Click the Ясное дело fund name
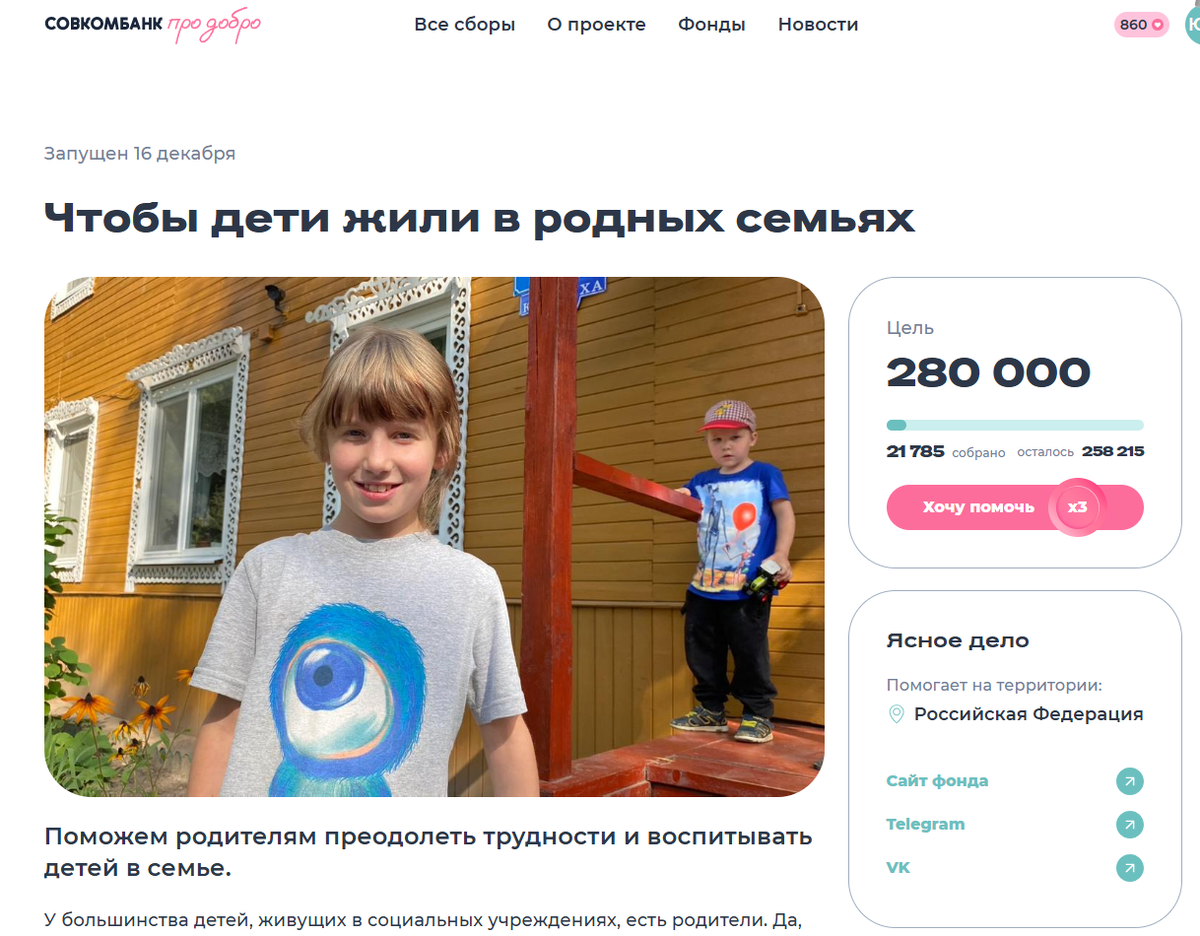 click(x=957, y=641)
